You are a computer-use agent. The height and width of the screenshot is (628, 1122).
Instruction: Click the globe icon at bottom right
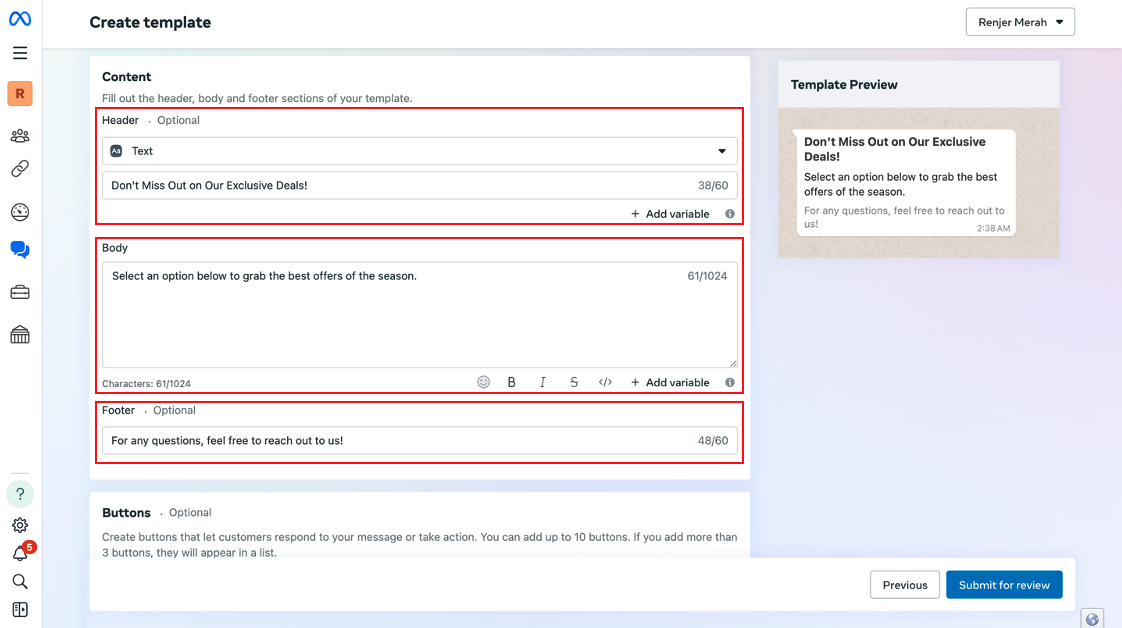coord(1092,619)
